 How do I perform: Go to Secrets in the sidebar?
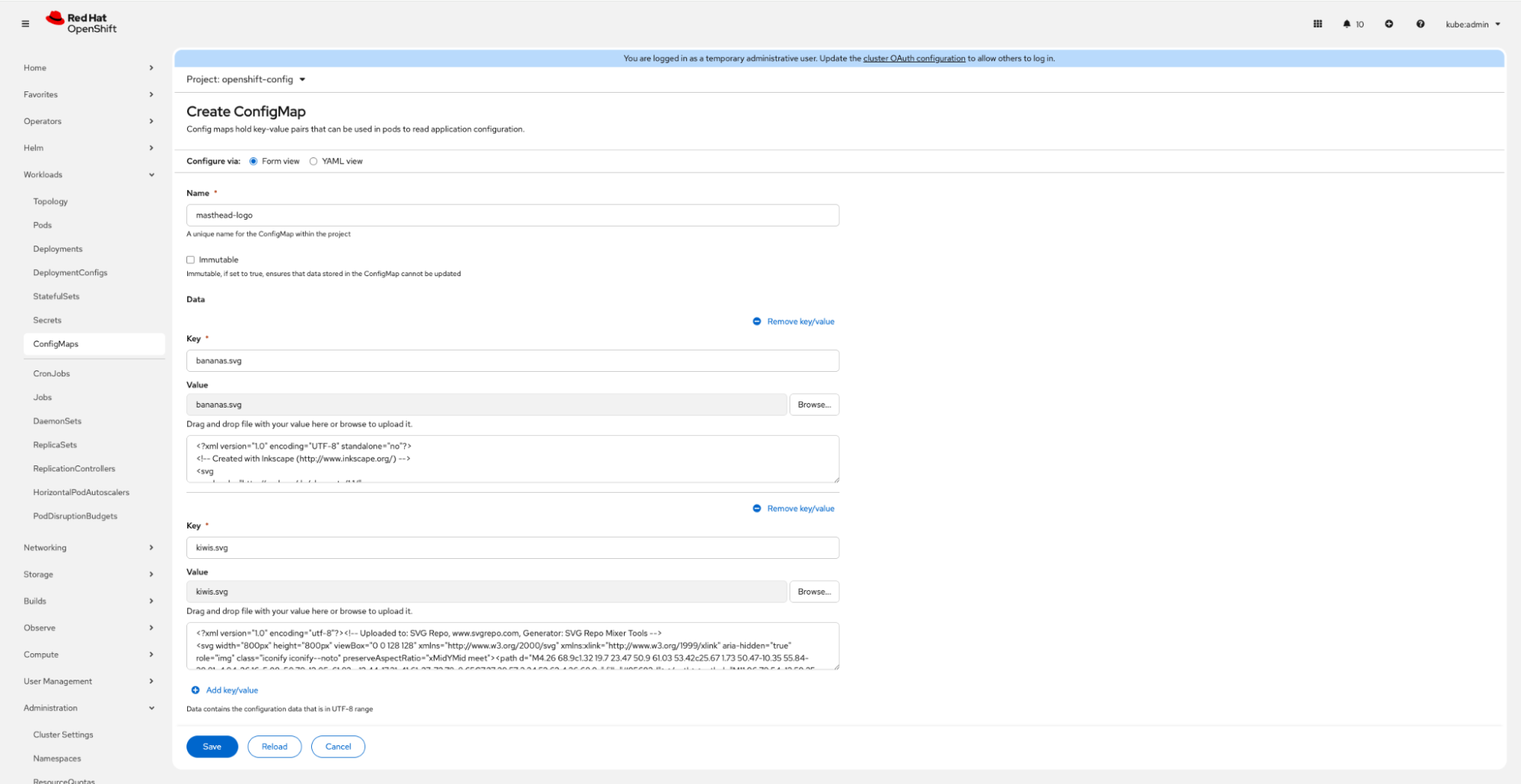pyautogui.click(x=47, y=320)
